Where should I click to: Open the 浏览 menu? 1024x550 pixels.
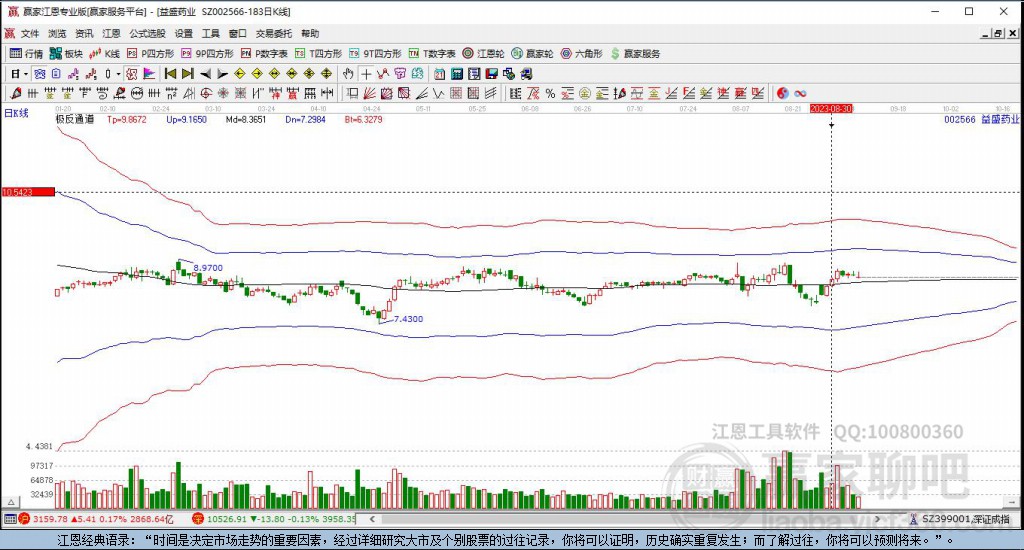(57, 33)
